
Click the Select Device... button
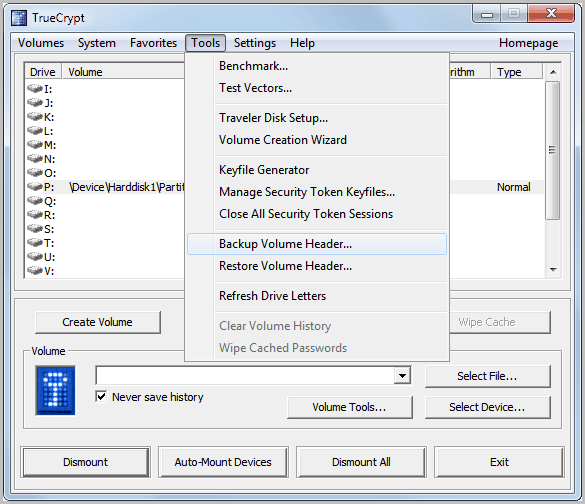[x=487, y=407]
